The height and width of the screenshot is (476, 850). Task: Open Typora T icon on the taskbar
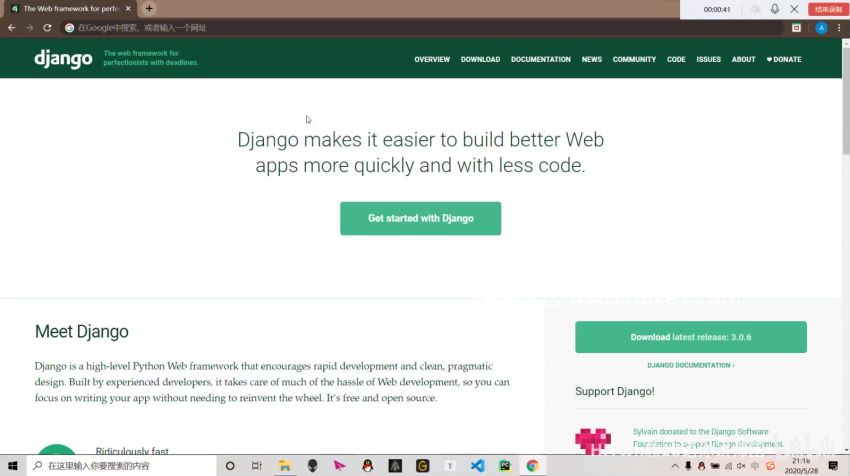point(450,466)
